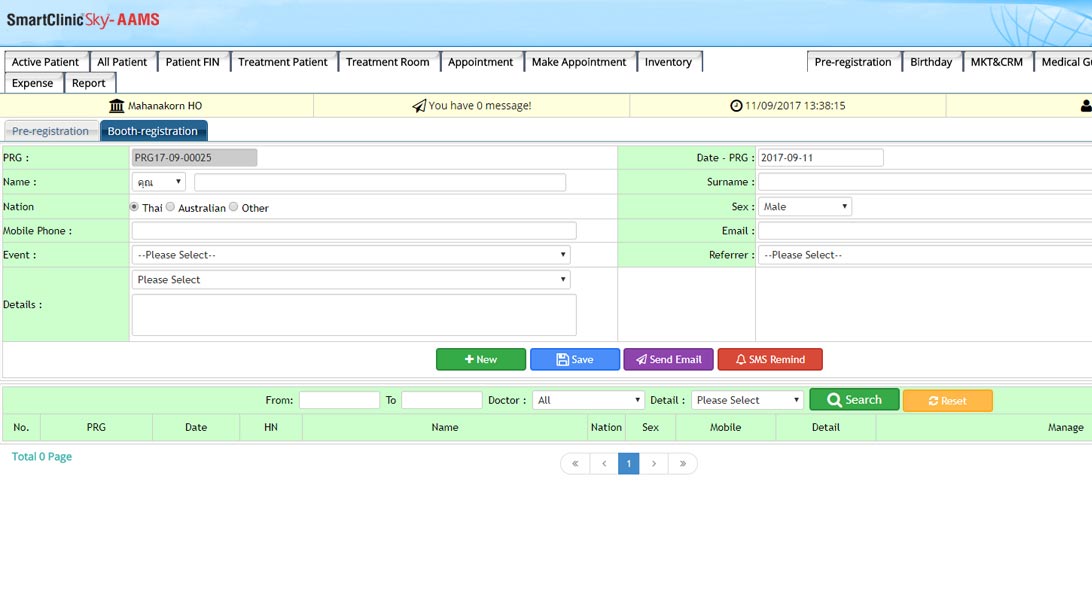1092x597 pixels.
Task: Go to the first results page
Action: coord(575,464)
